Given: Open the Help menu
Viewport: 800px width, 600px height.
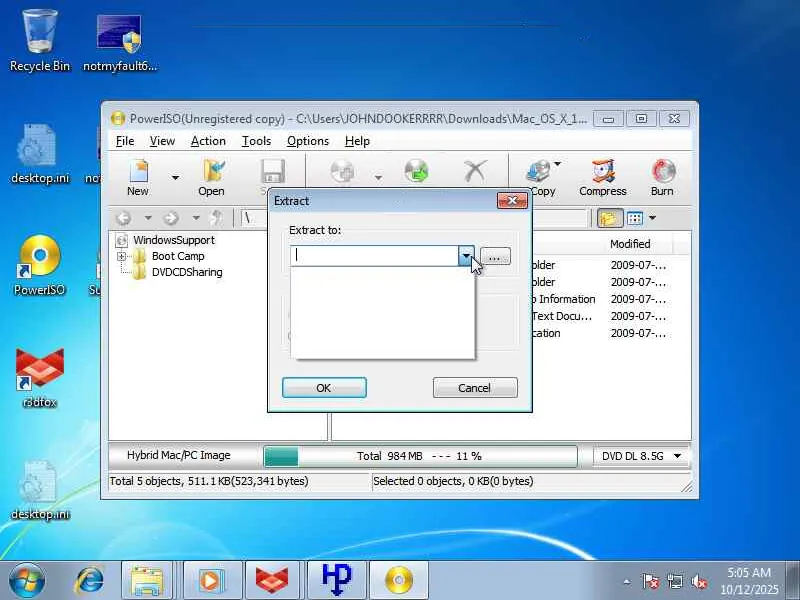Looking at the screenshot, I should pyautogui.click(x=357, y=141).
